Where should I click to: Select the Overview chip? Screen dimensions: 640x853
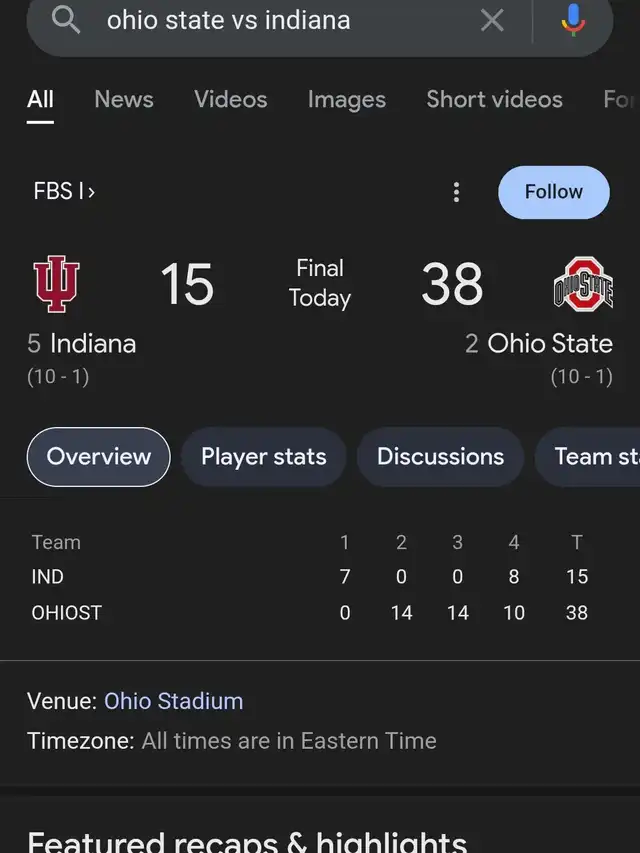[x=99, y=456]
